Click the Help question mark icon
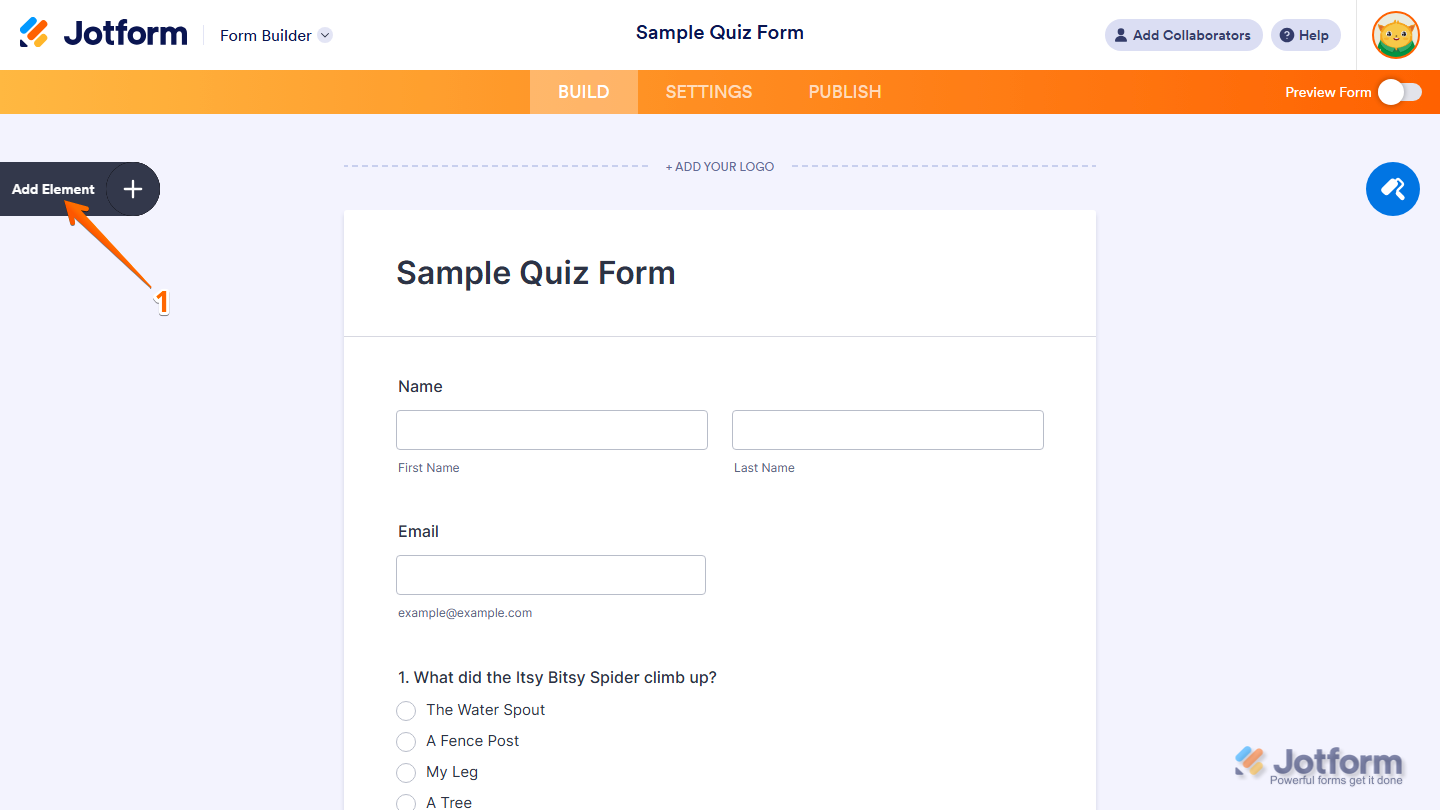This screenshot has width=1440, height=810. 1287,35
